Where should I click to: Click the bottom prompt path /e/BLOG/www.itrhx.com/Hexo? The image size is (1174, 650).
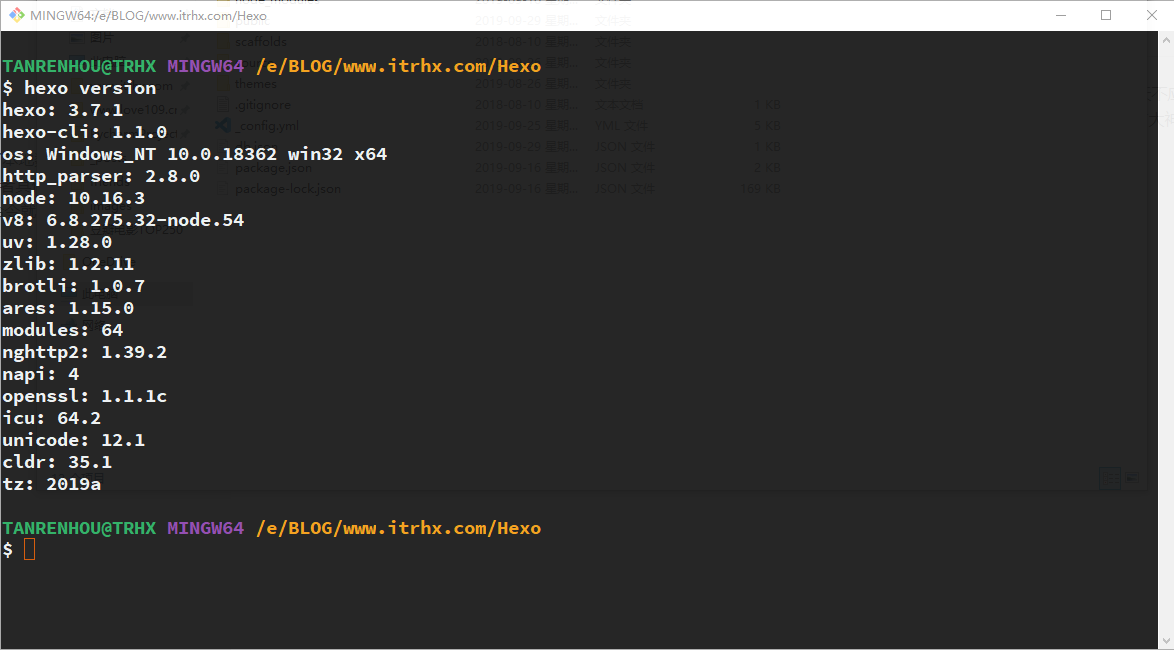click(398, 529)
